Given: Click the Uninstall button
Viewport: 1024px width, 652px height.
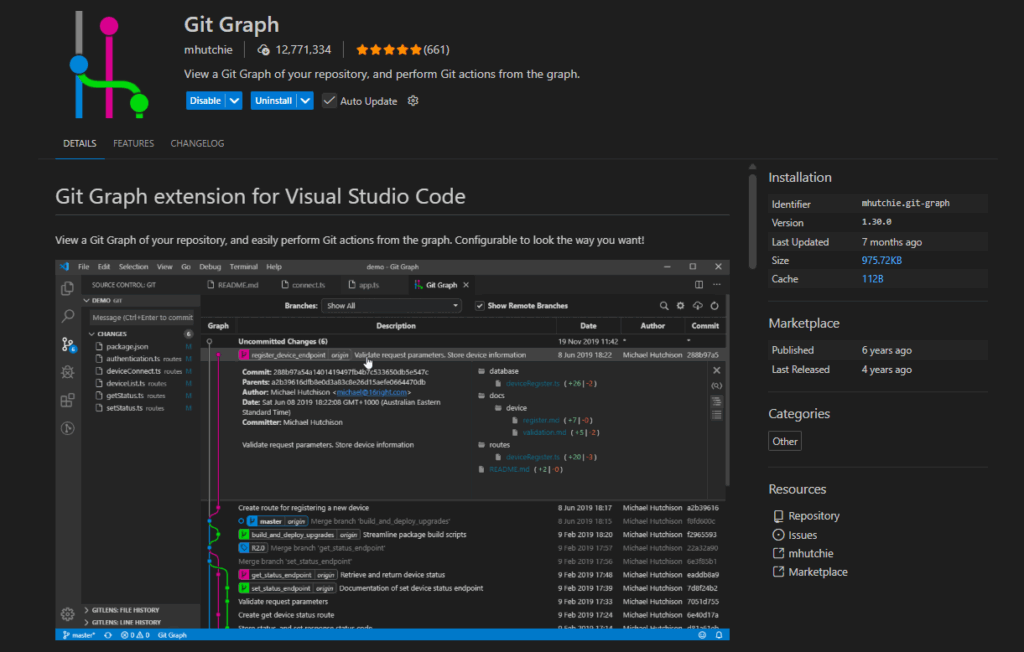Looking at the screenshot, I should point(272,101).
